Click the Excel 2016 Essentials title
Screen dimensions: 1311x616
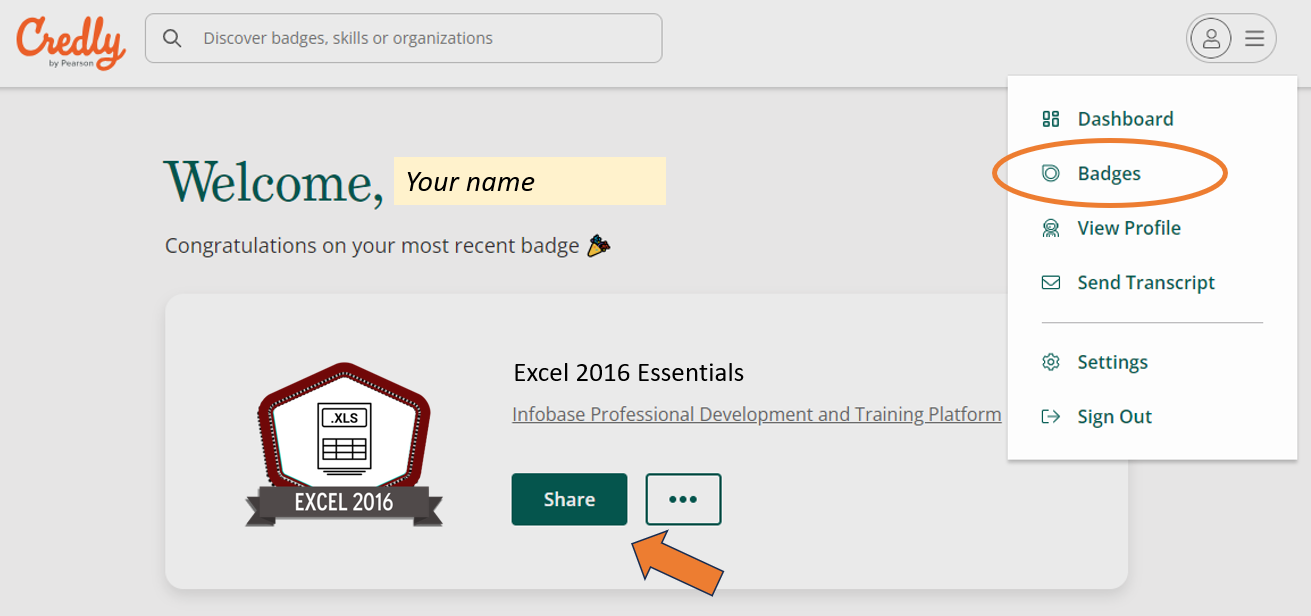pyautogui.click(x=629, y=373)
